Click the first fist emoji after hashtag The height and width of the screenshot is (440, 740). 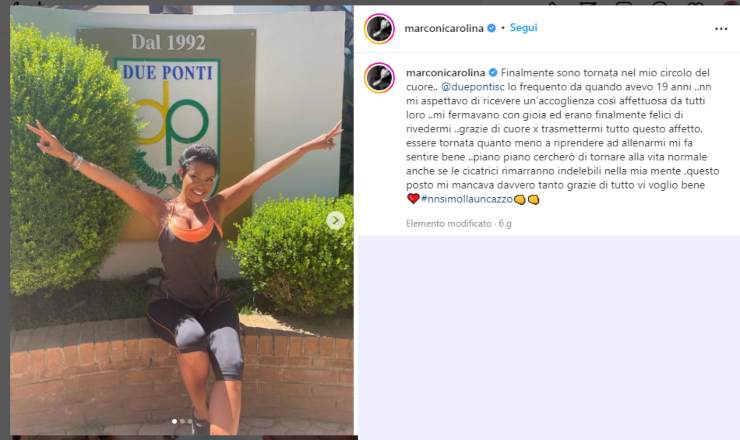pos(520,200)
